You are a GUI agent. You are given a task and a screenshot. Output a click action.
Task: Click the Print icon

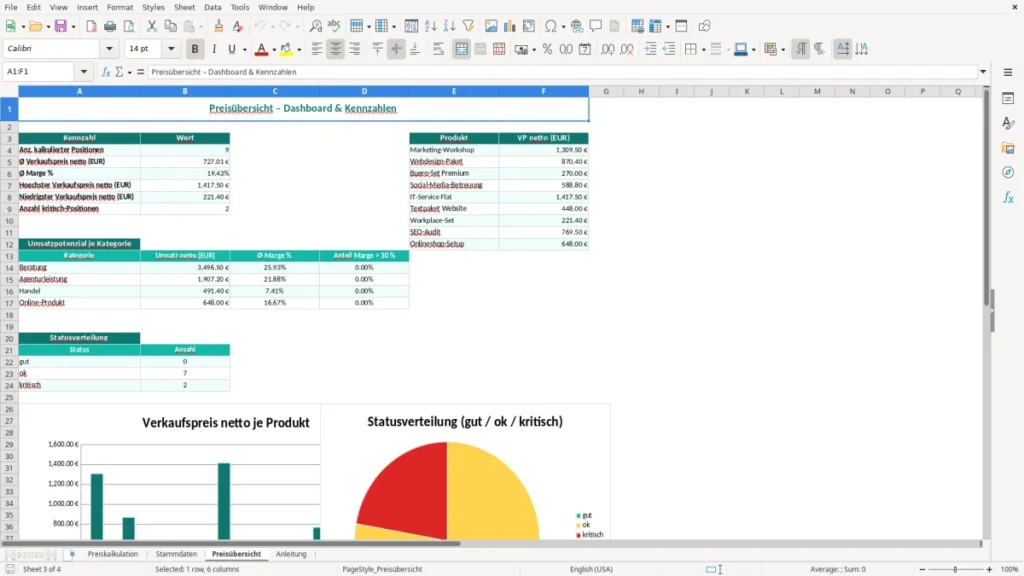click(110, 26)
